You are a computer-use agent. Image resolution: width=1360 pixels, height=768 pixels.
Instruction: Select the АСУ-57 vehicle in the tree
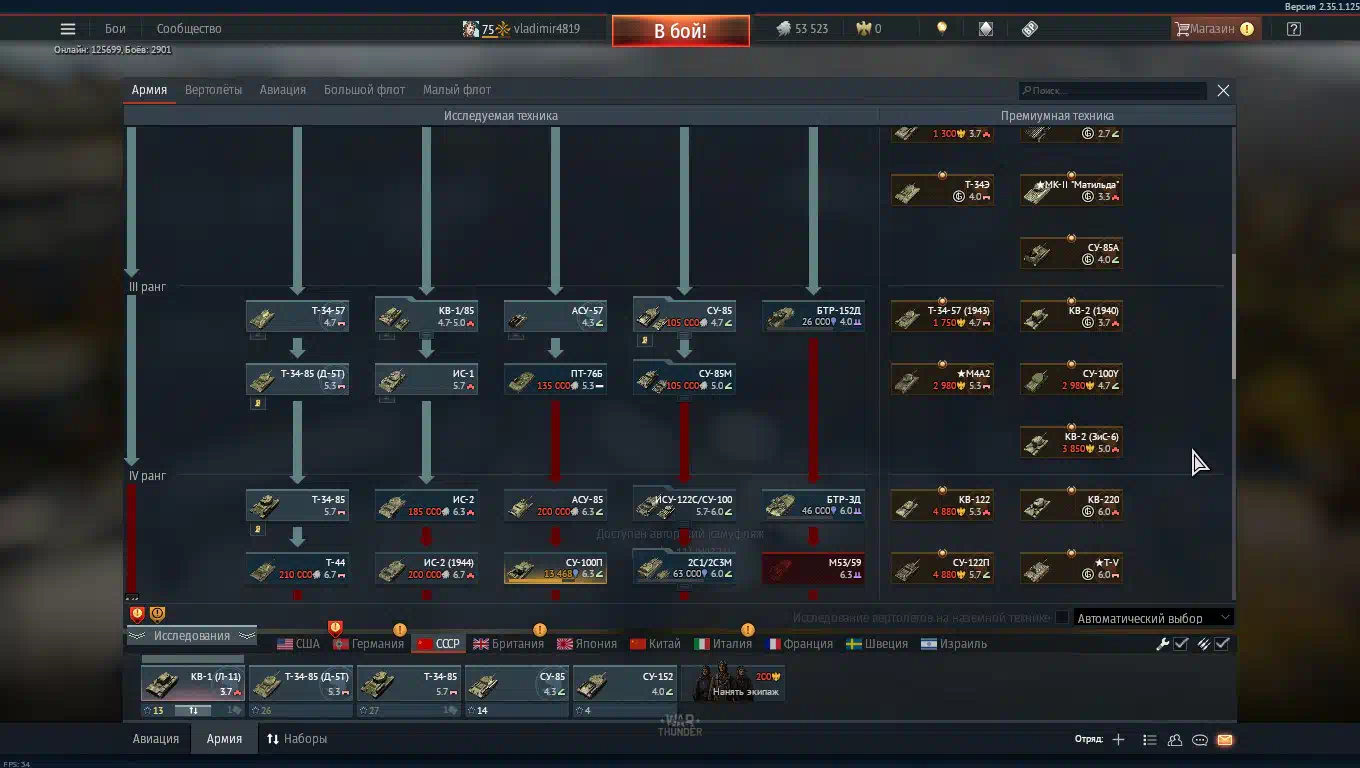[555, 317]
